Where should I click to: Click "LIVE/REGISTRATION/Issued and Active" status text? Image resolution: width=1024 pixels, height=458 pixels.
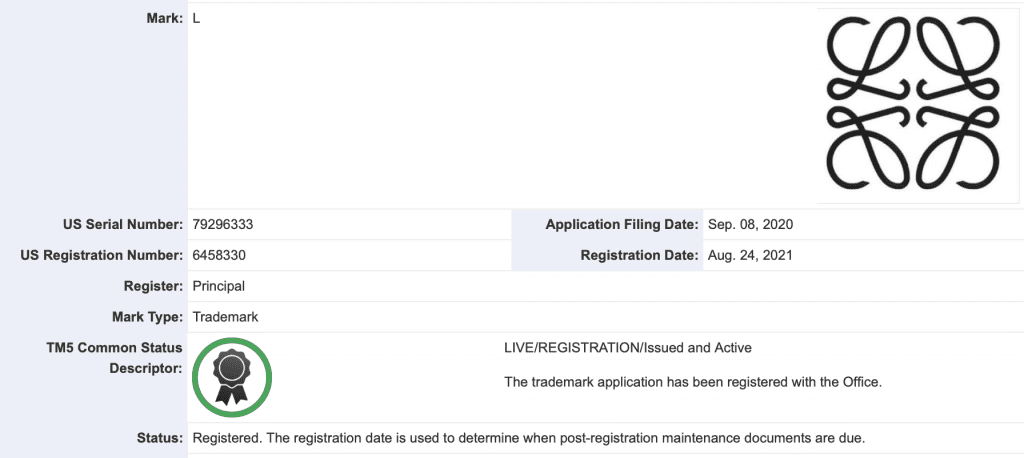pyautogui.click(x=627, y=348)
